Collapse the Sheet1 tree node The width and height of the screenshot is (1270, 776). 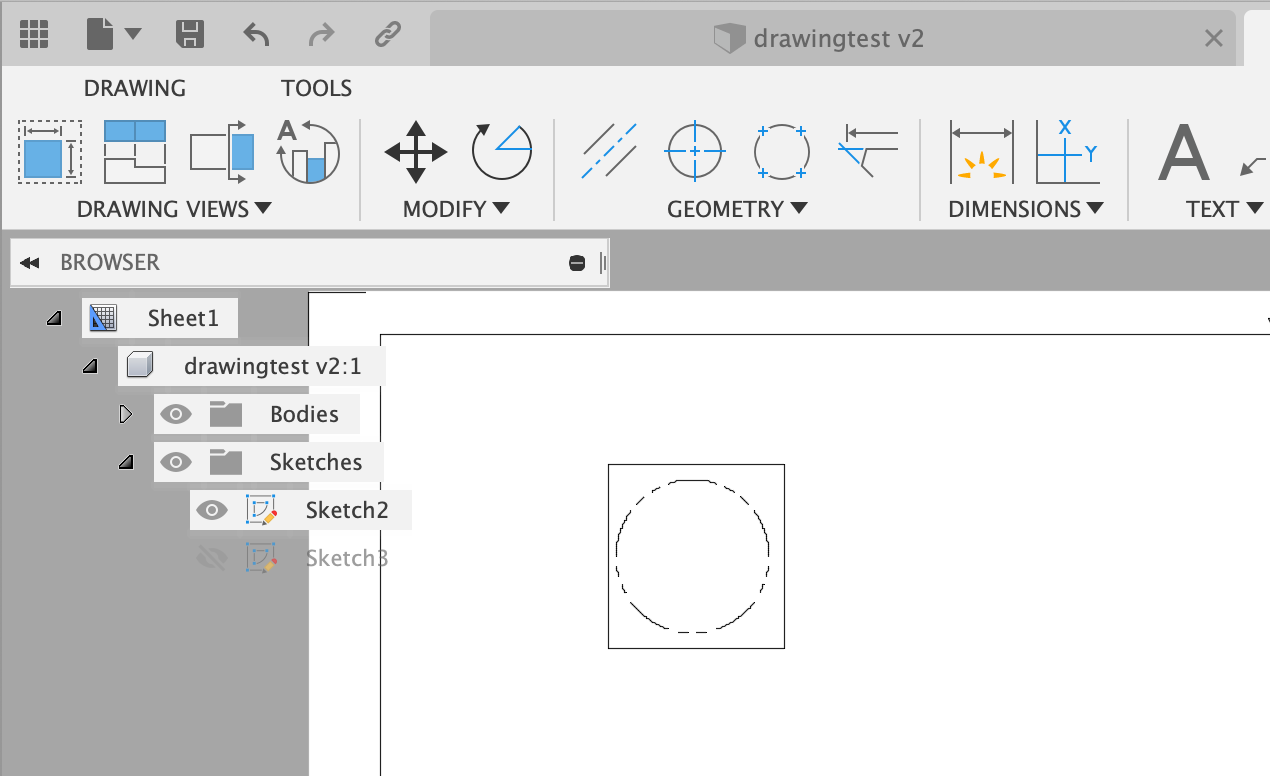click(53, 319)
